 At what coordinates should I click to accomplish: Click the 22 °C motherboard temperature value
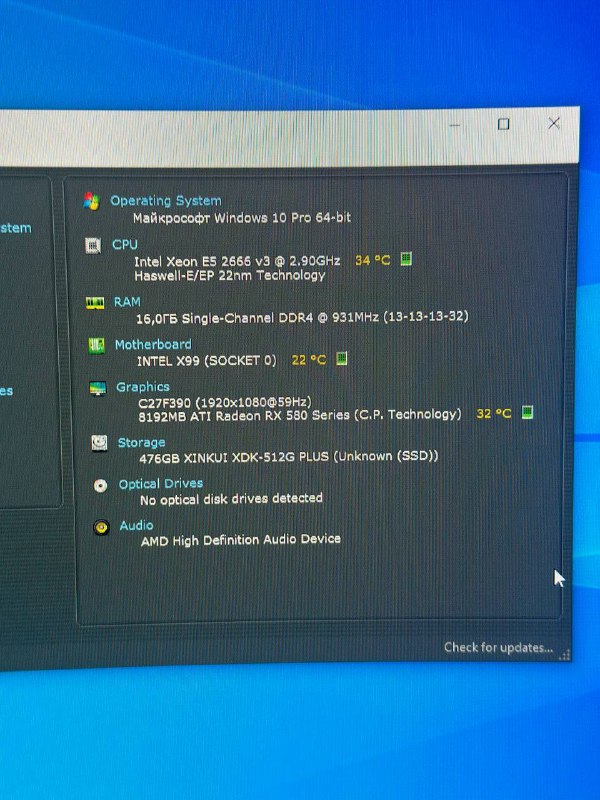click(309, 360)
